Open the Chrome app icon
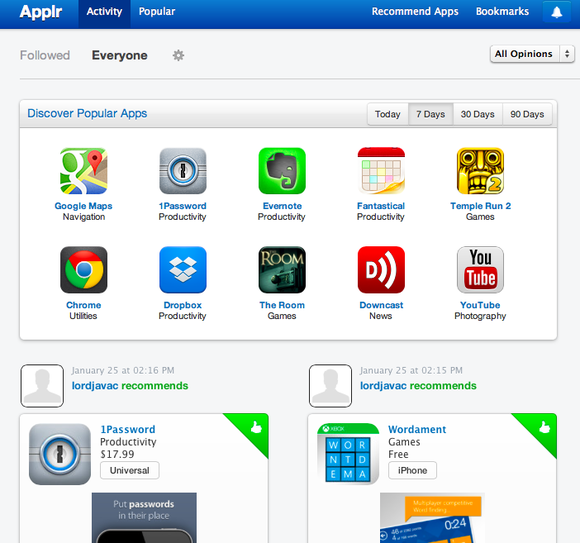 (84, 270)
